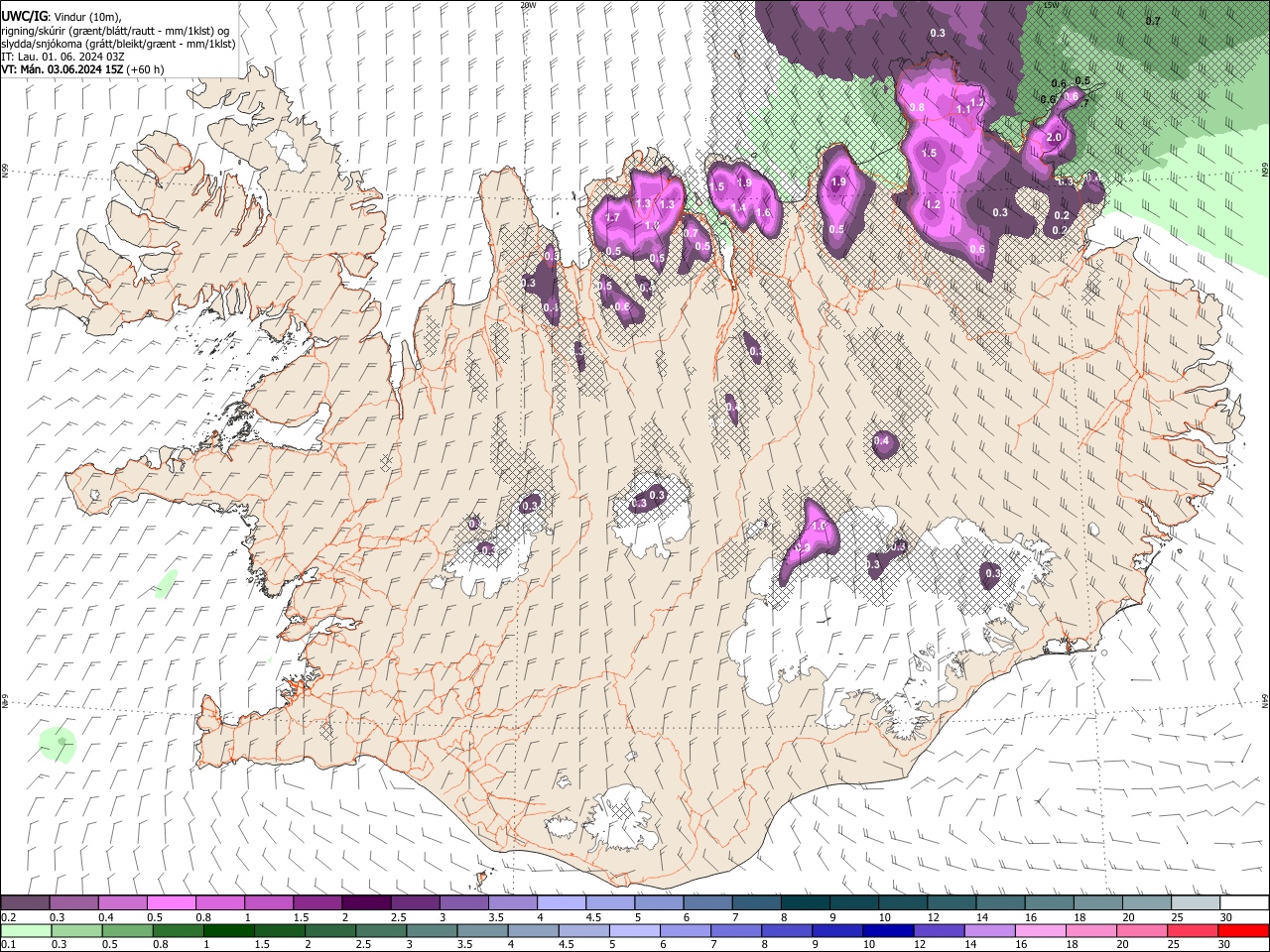This screenshot has height=952, width=1270.
Task: Click the 'VT: Mán. 03.06.2024 15Z' valid time
Action: coord(62,69)
